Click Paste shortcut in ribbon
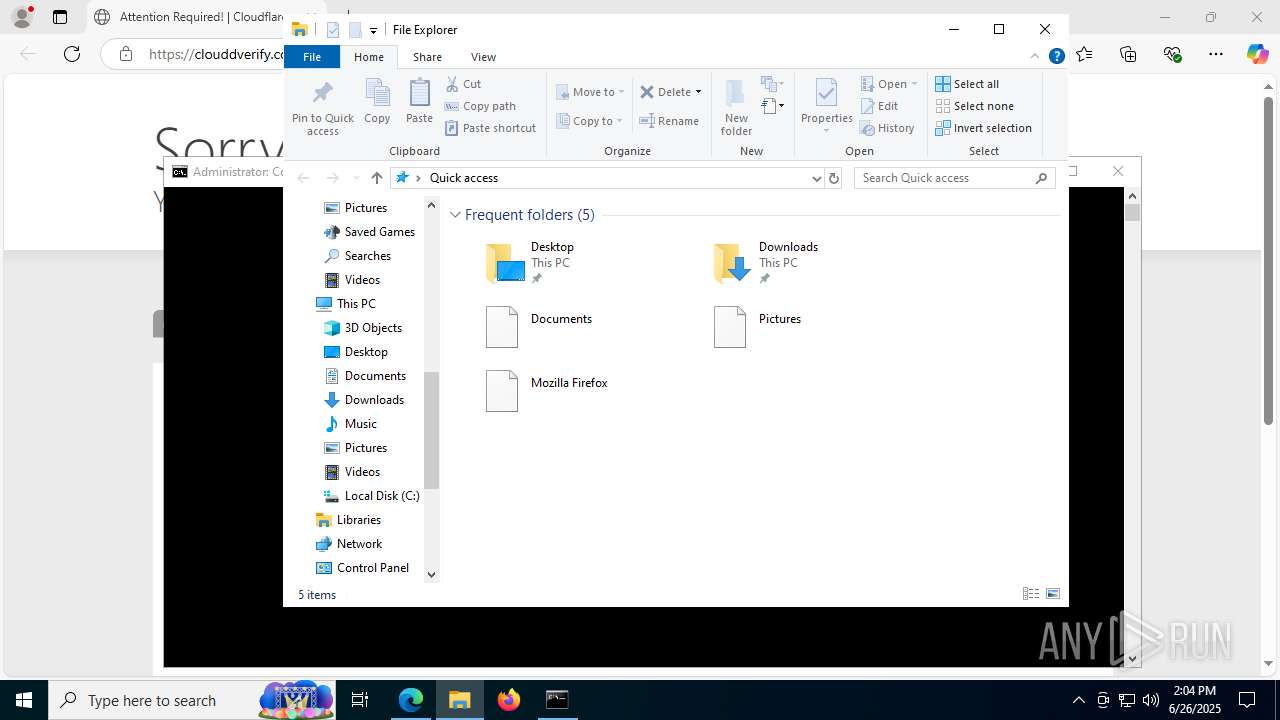 click(x=490, y=128)
